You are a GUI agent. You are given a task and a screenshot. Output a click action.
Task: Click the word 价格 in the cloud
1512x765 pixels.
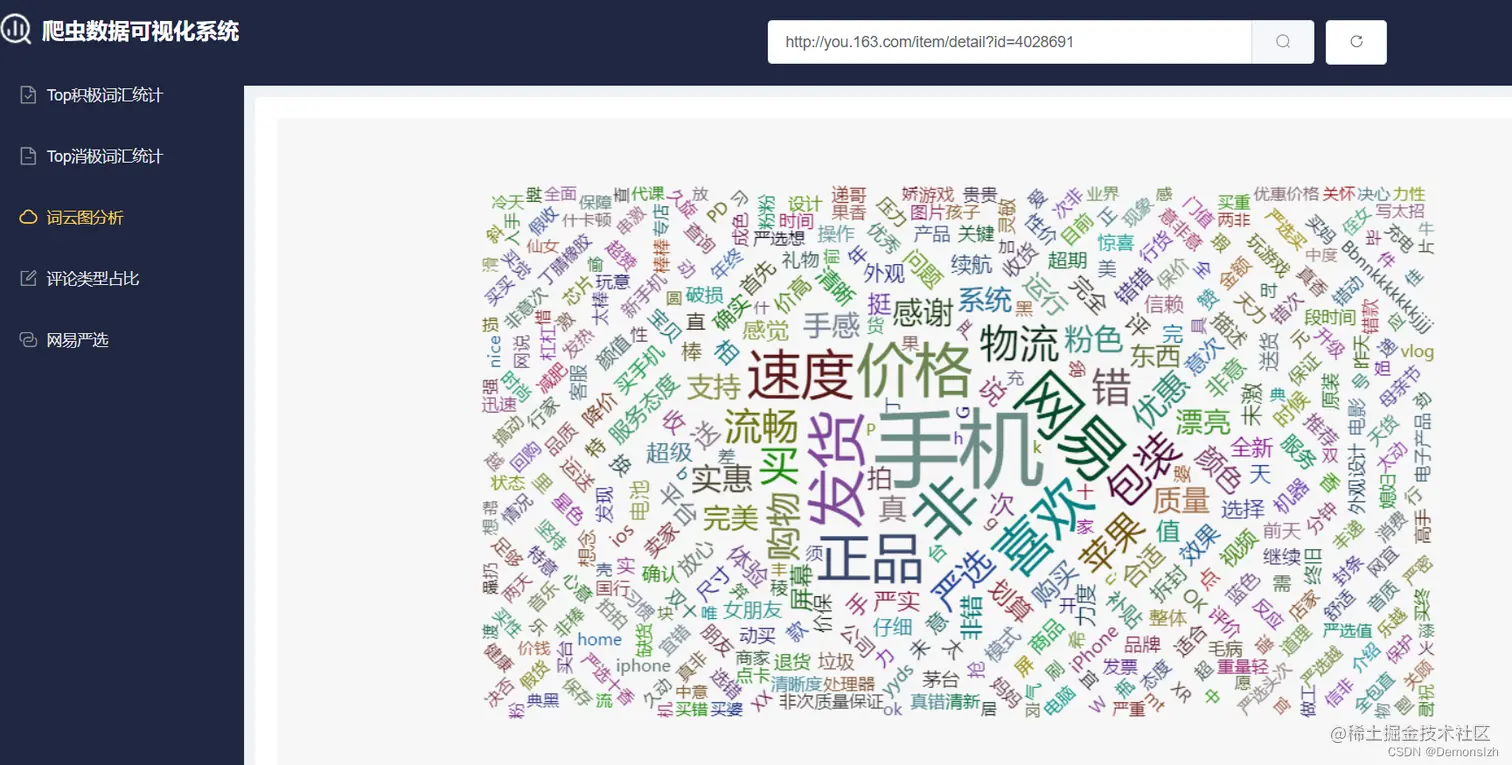915,370
